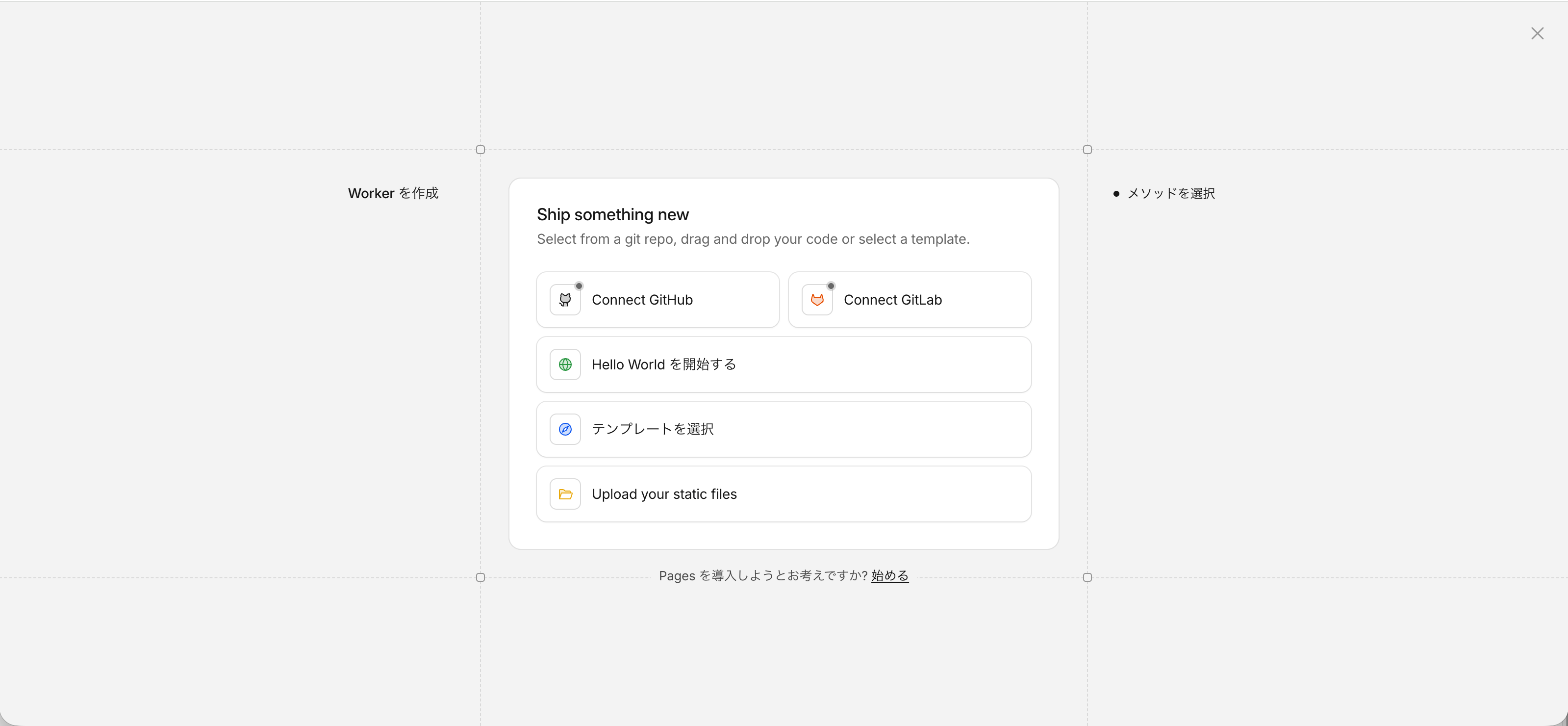1568x726 pixels.
Task: Click the gray status dot on the GitHub icon
Action: (579, 285)
